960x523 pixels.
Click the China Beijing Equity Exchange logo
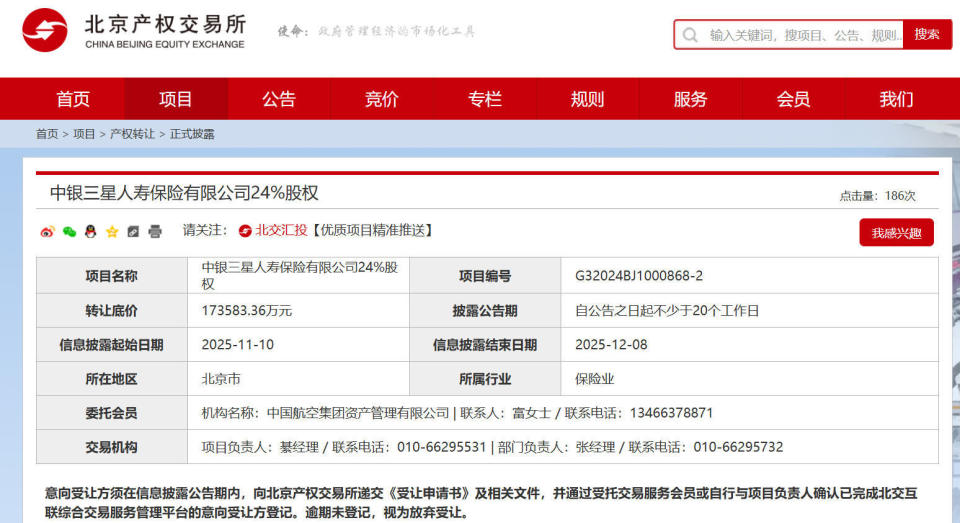click(134, 31)
